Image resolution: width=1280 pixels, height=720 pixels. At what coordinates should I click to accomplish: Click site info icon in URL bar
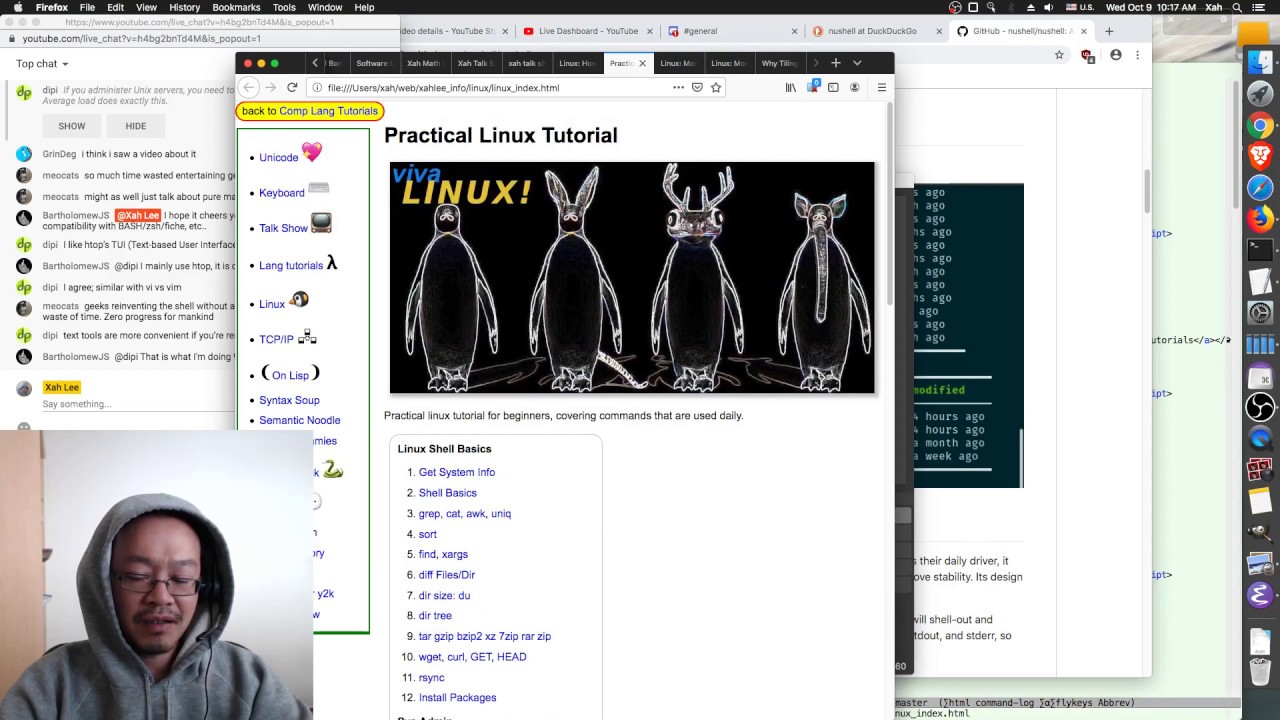[x=316, y=88]
